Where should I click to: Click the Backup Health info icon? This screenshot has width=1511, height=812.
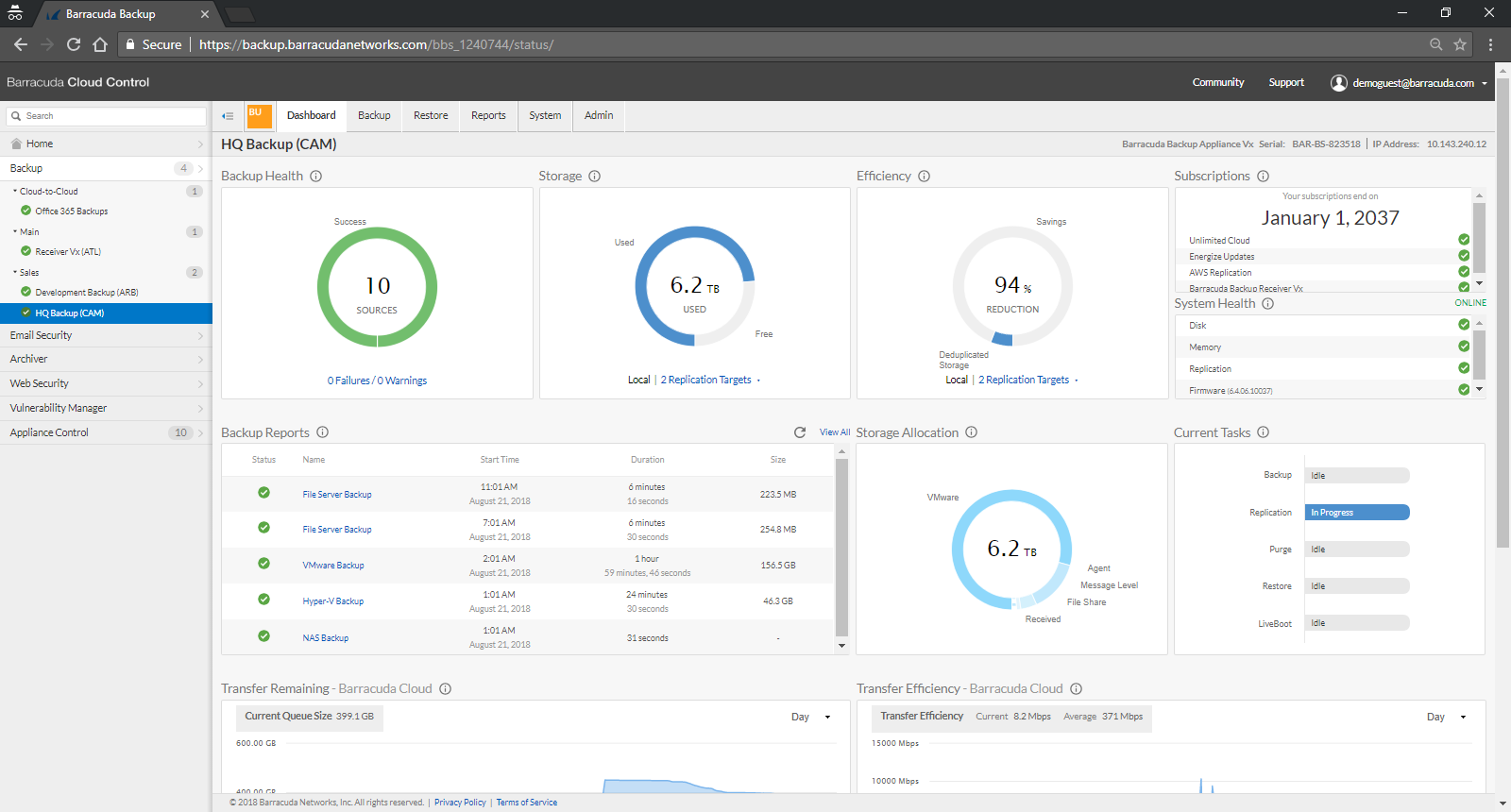coord(316,177)
